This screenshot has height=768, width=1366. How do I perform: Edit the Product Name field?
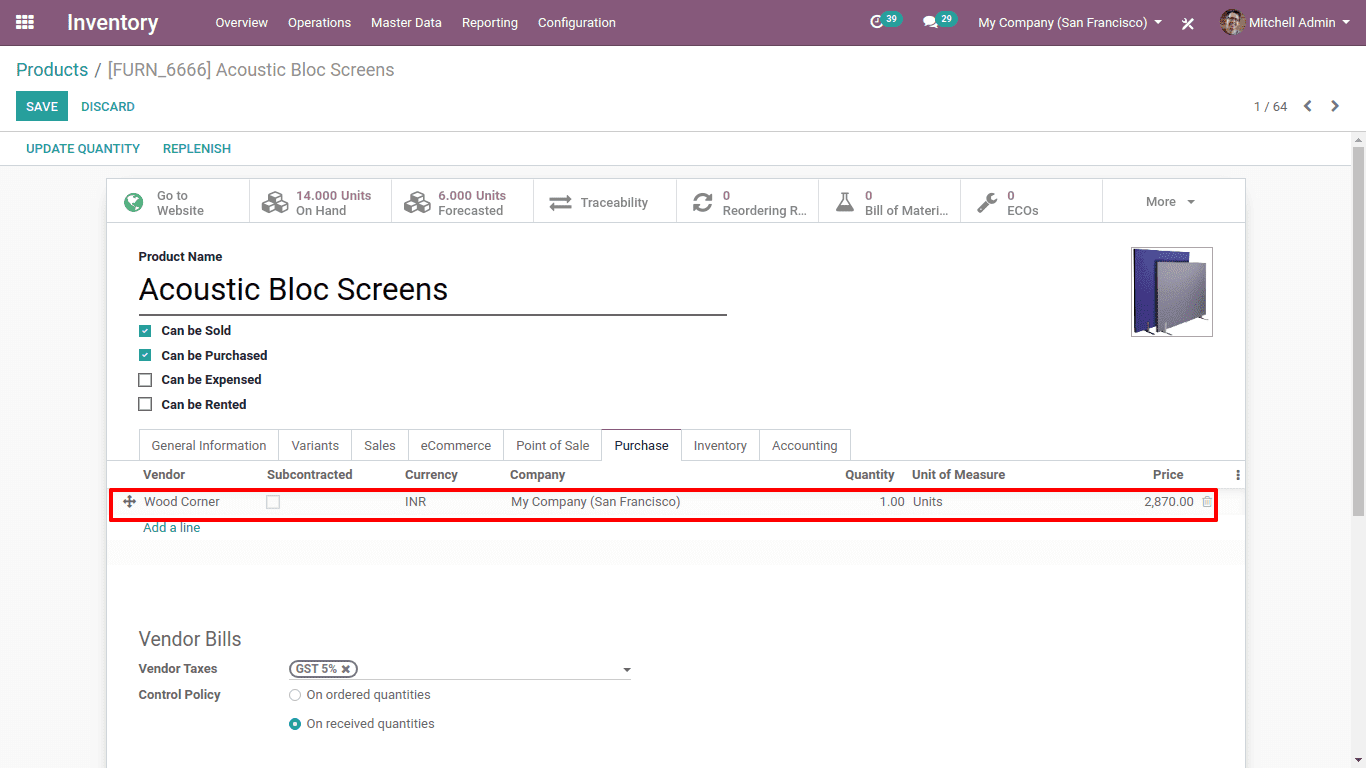point(432,290)
